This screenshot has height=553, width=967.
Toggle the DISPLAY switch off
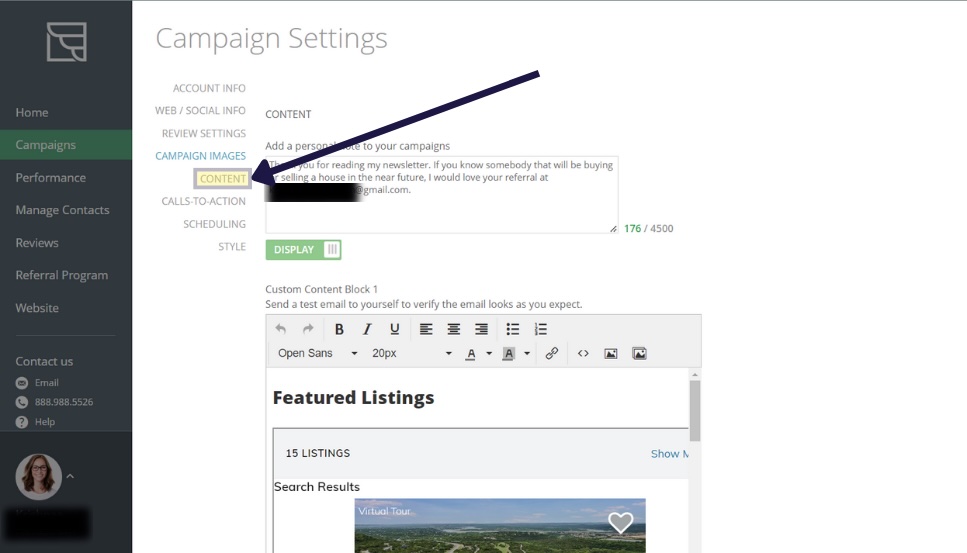303,250
